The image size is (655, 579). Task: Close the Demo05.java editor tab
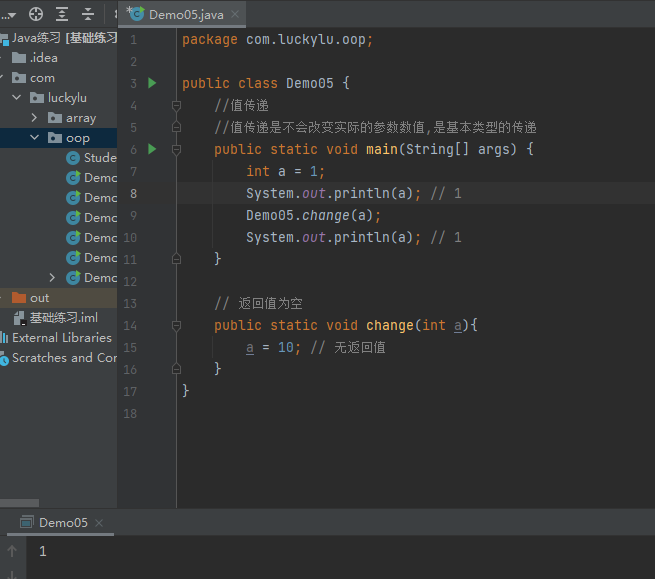pyautogui.click(x=235, y=15)
